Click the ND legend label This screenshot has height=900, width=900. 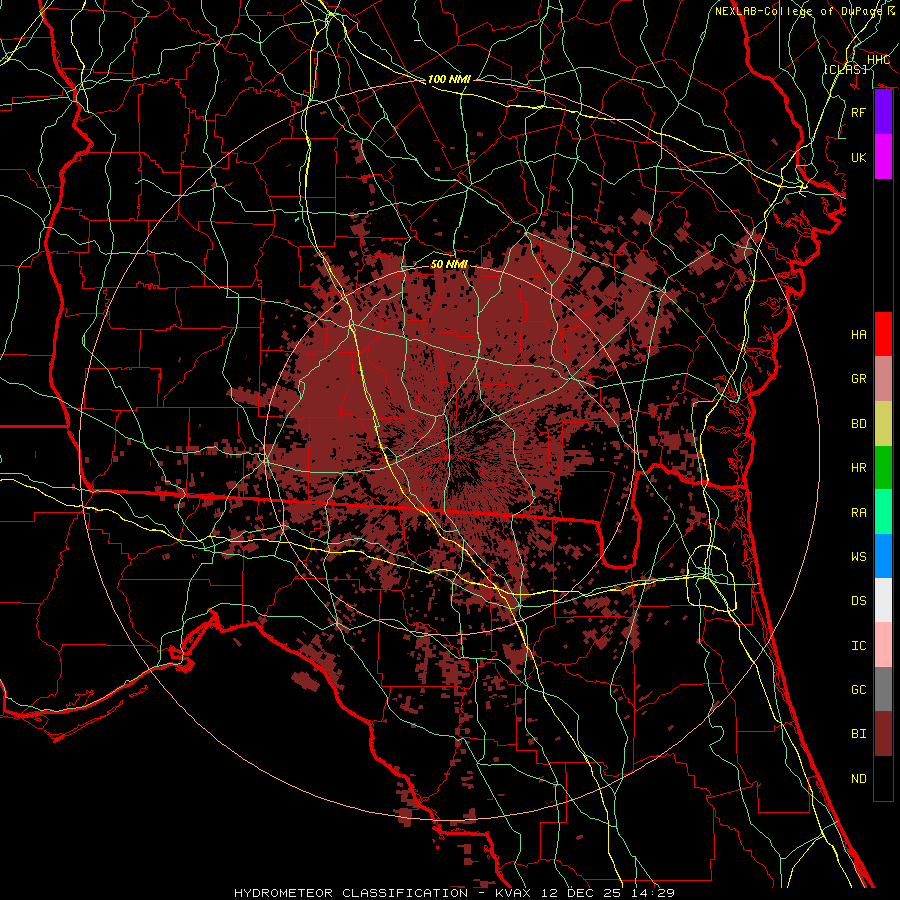point(859,779)
